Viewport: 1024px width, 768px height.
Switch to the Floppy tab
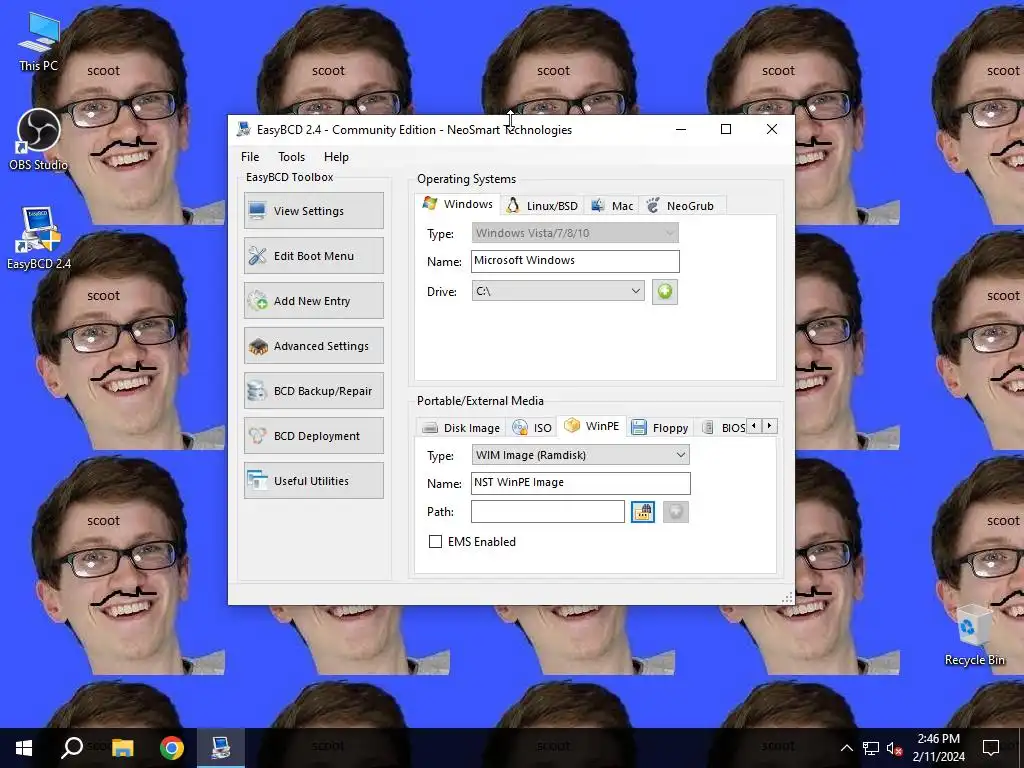[x=660, y=428]
